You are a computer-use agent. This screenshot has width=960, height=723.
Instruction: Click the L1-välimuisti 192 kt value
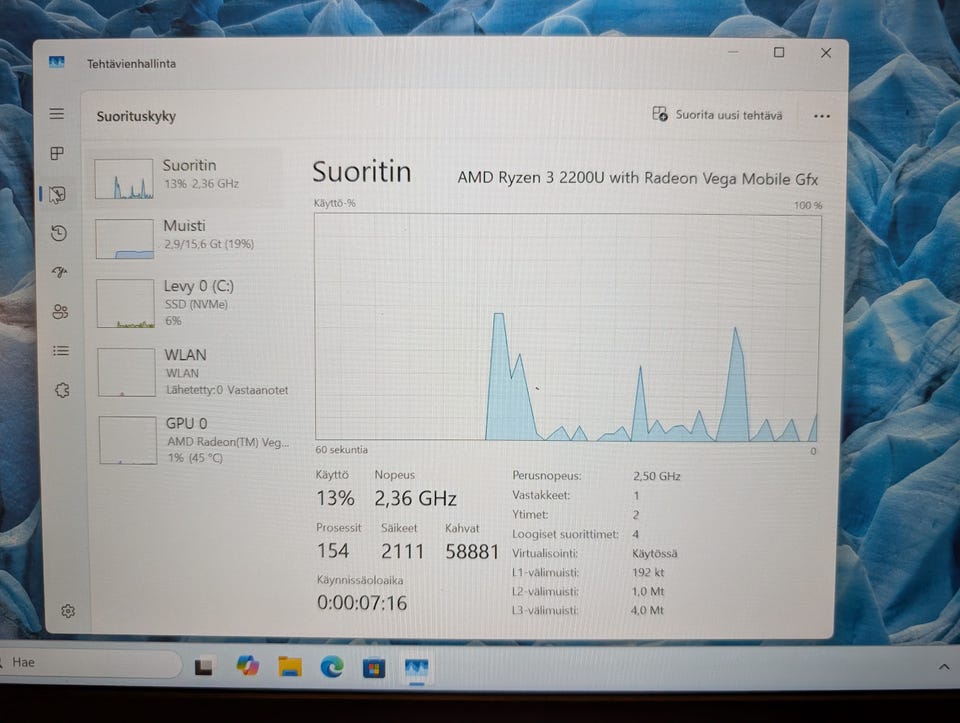(648, 573)
